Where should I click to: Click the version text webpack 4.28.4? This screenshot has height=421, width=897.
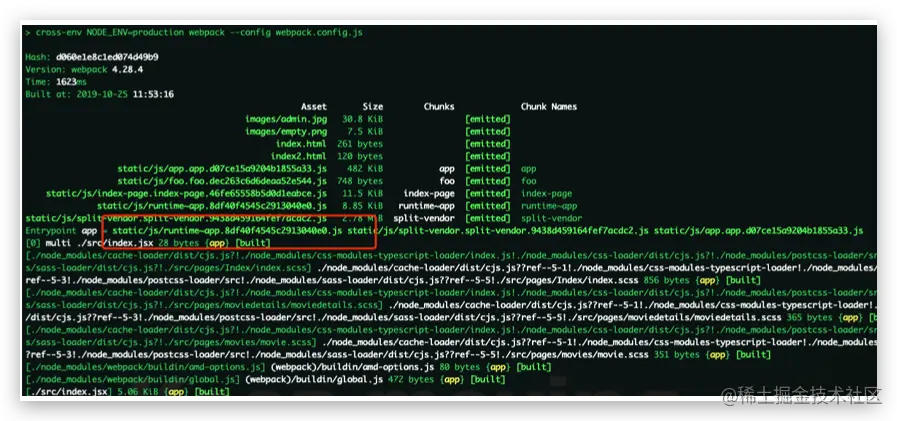click(107, 70)
